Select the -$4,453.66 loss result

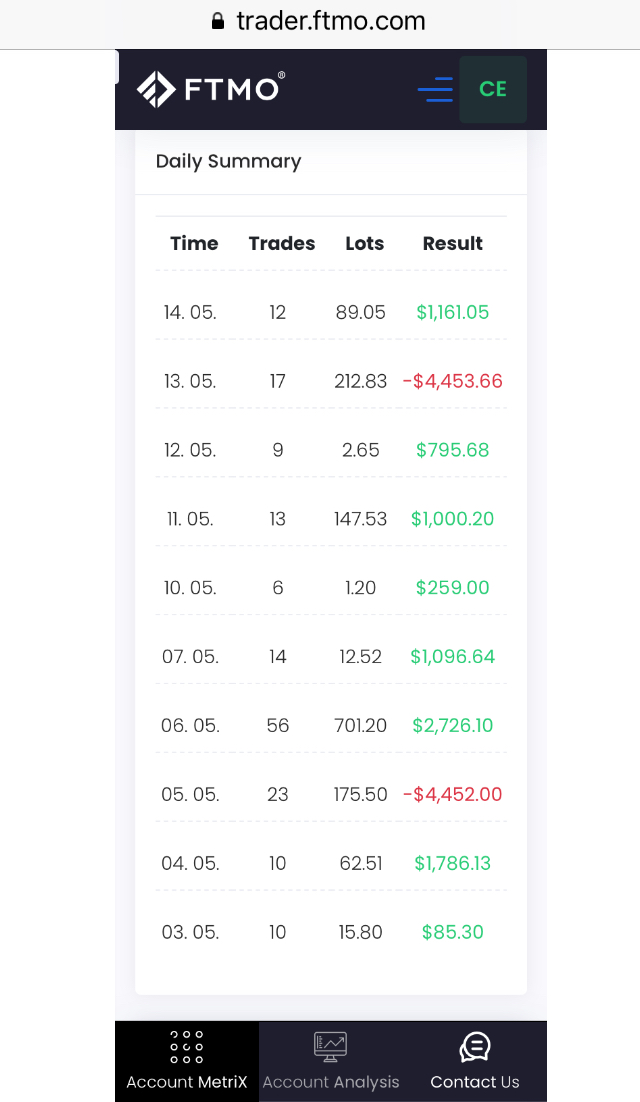click(453, 381)
